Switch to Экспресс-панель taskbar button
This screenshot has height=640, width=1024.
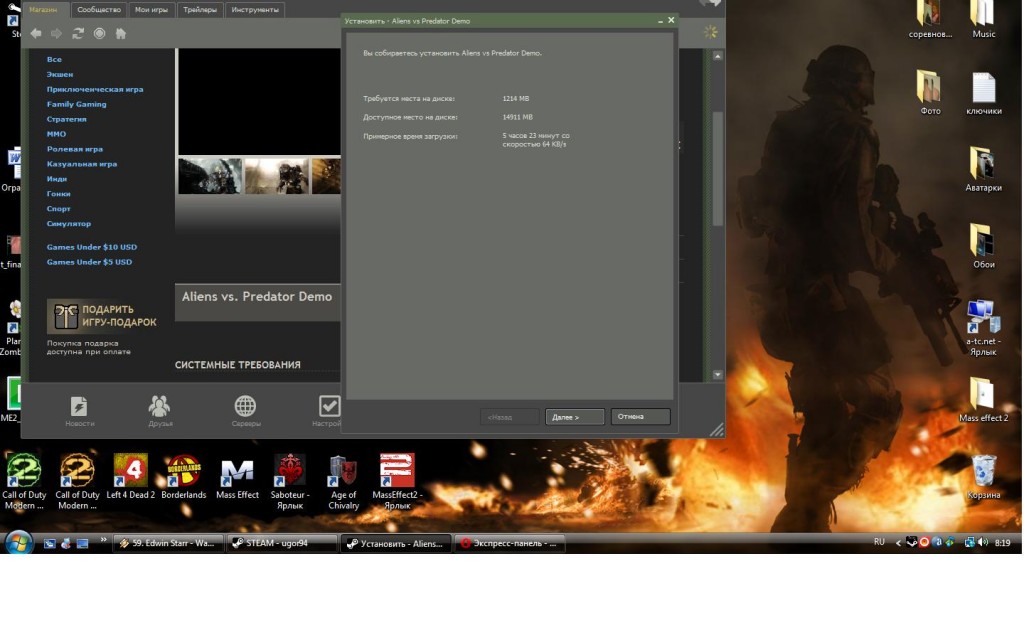click(x=509, y=543)
